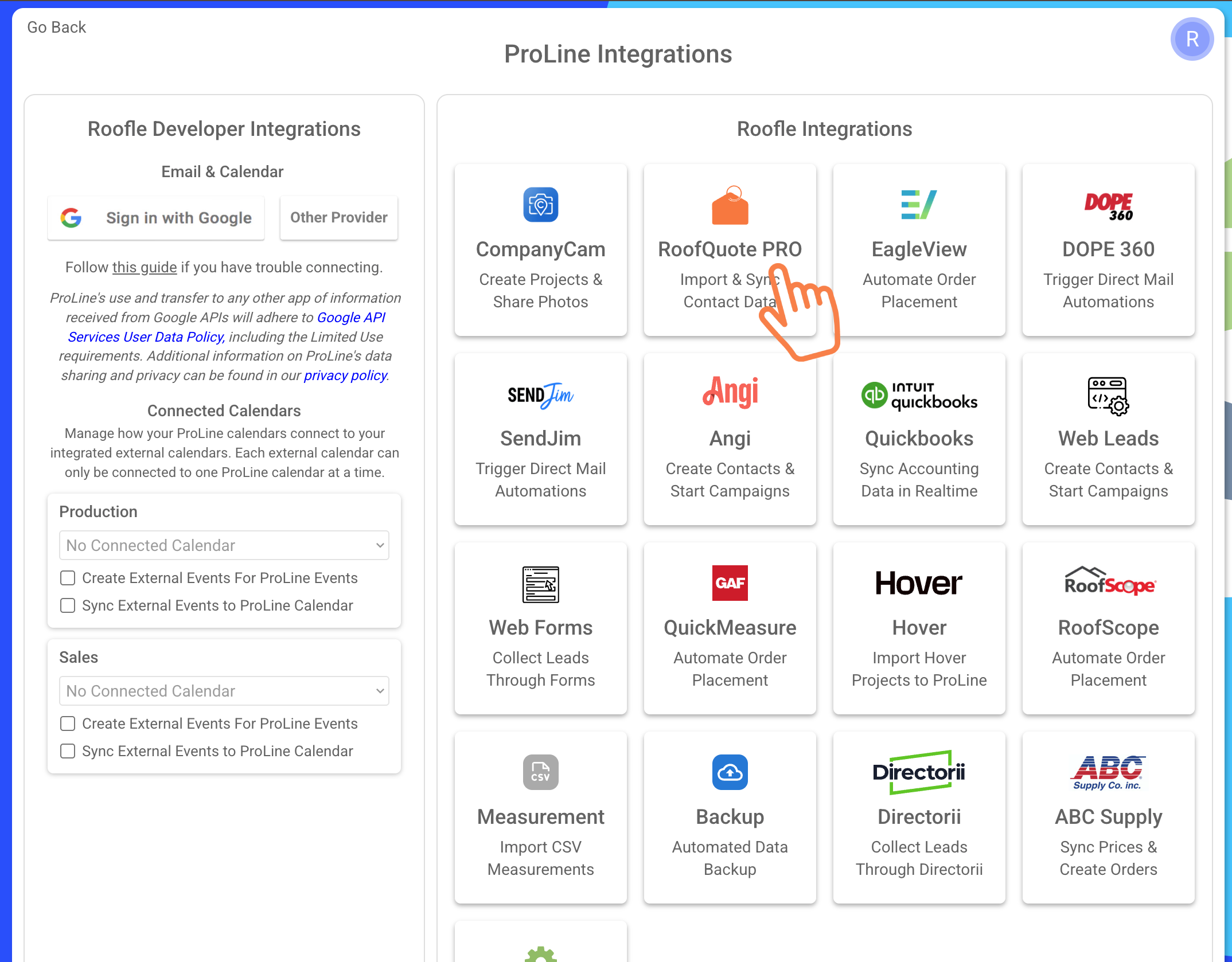Click the Measurement CSV file icon
The image size is (1232, 962).
point(540,772)
